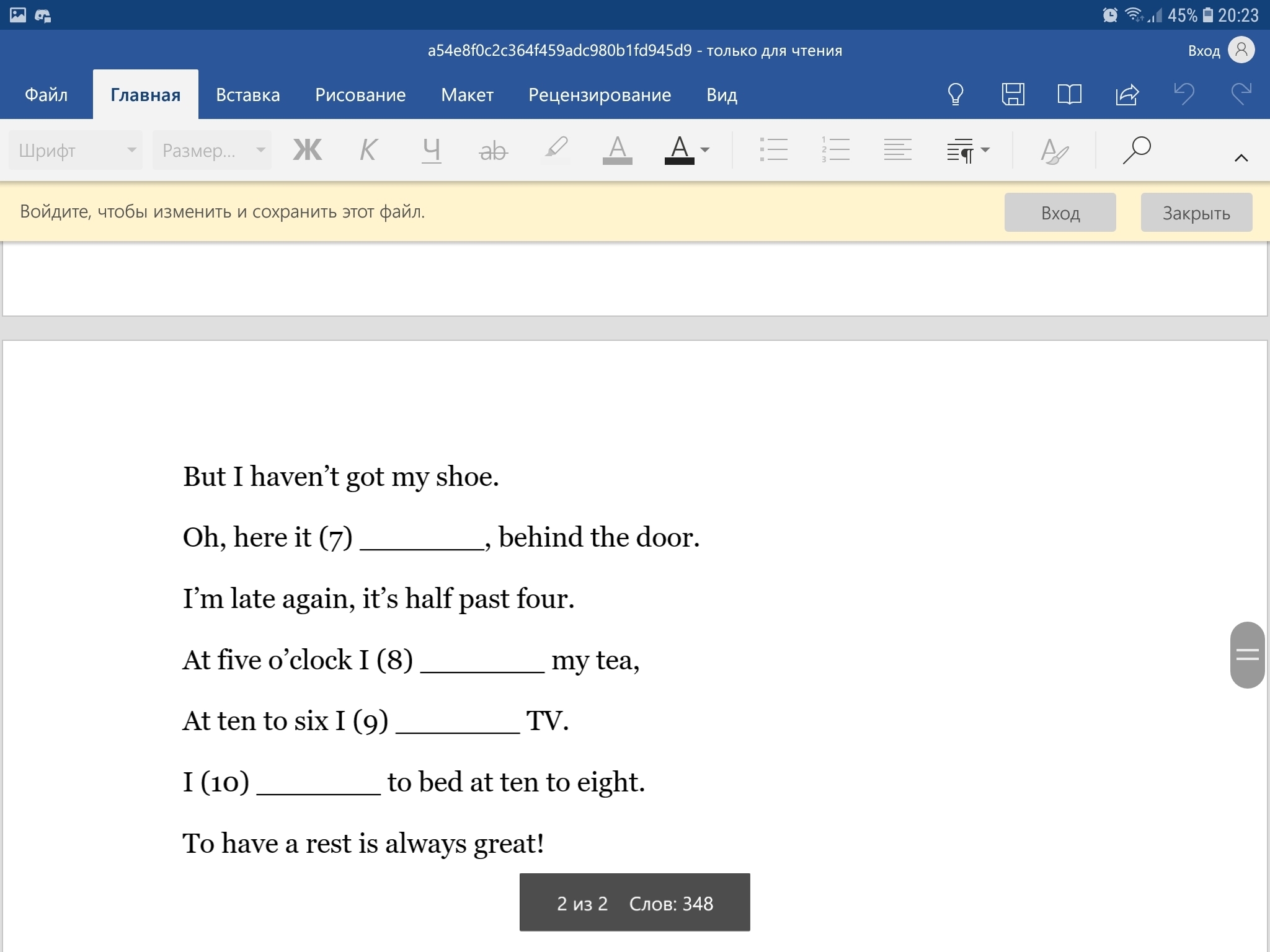The width and height of the screenshot is (1270, 952).
Task: Click Вход link in title bar
Action: tap(1204, 51)
